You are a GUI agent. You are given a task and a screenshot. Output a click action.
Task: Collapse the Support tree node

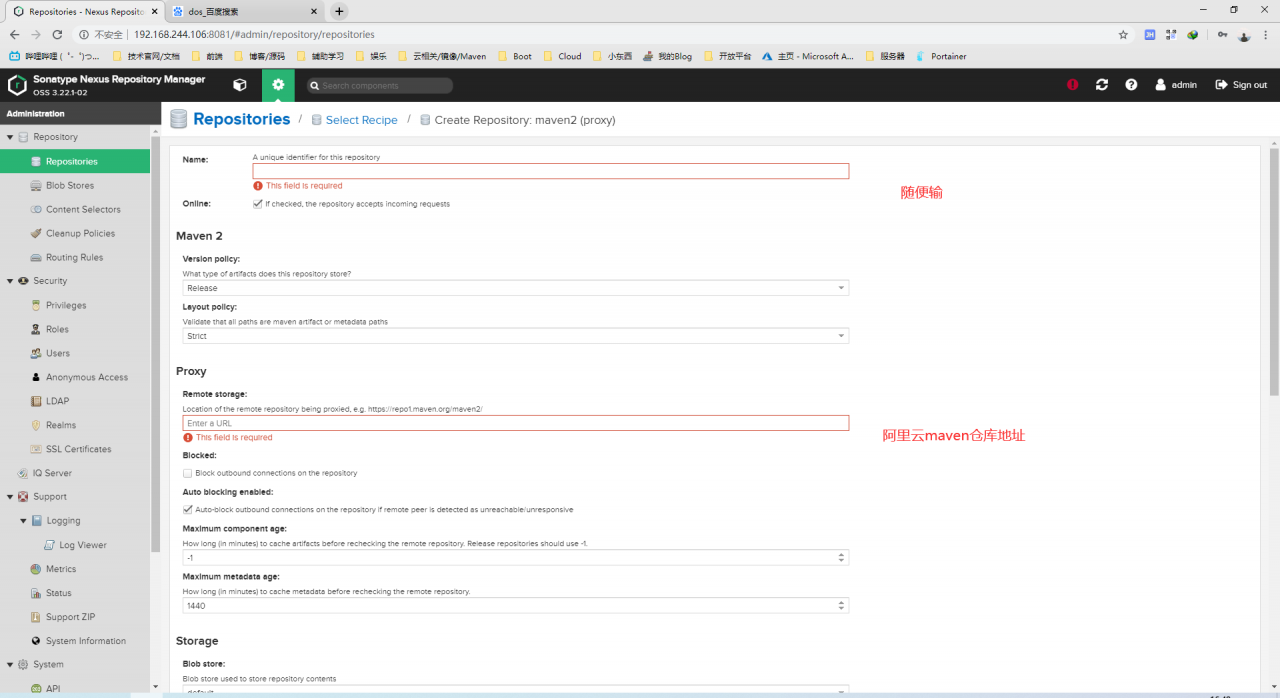10,497
